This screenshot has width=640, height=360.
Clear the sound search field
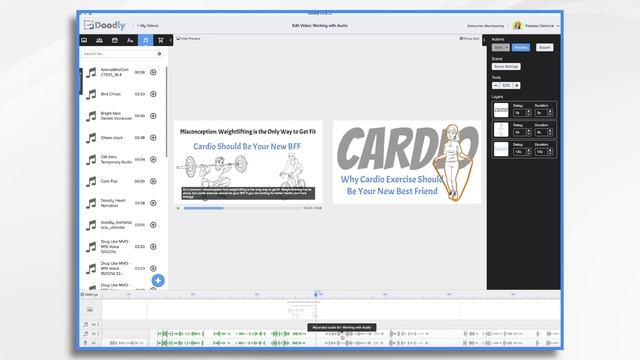coord(159,53)
